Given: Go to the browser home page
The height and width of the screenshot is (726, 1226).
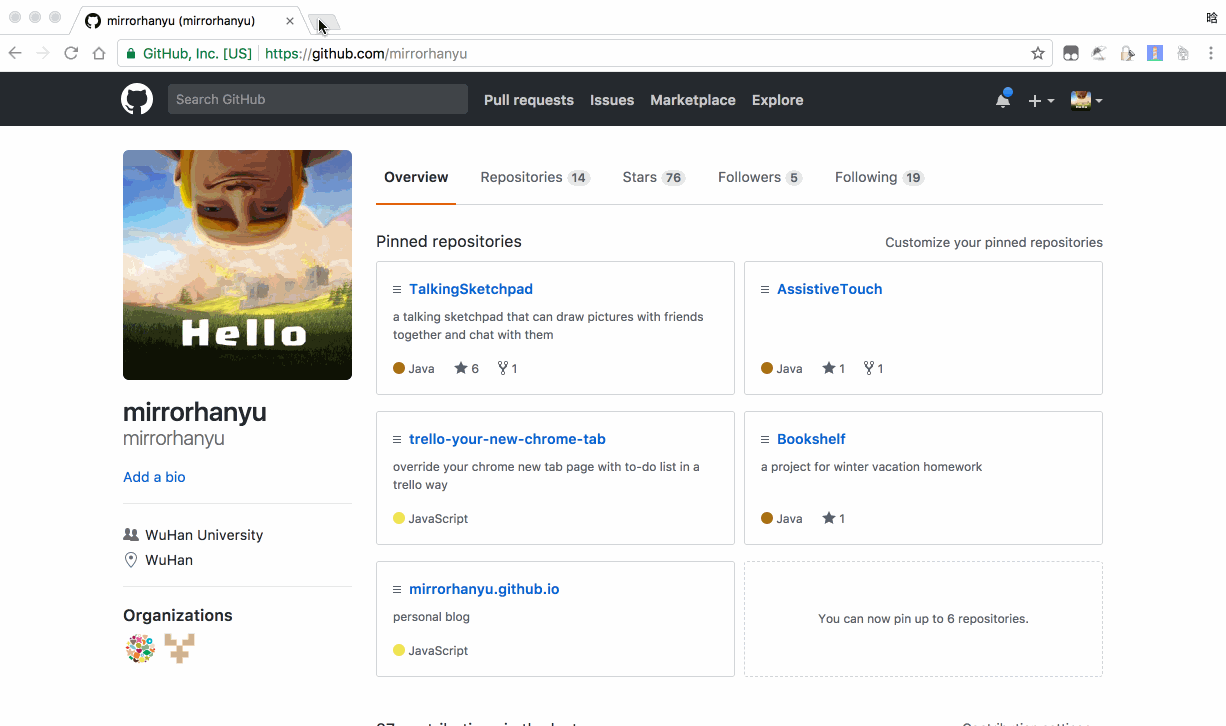Looking at the screenshot, I should (99, 53).
